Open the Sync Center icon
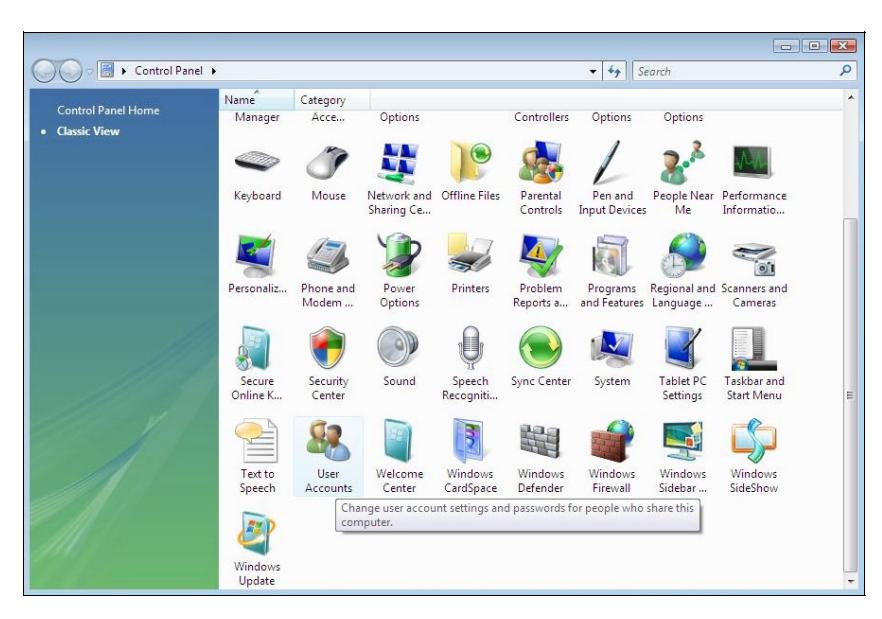This screenshot has width=882, height=619. tap(541, 357)
